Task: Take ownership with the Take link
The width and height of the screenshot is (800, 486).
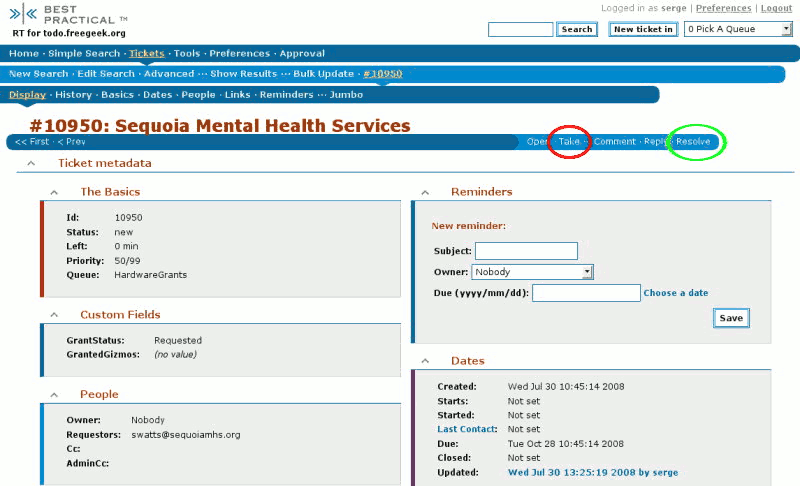Action: (569, 142)
